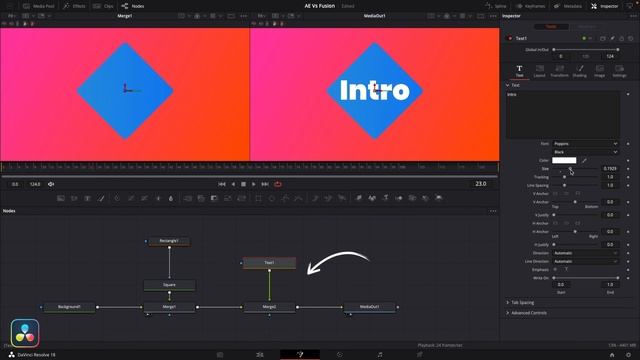
Task: Add a Rectangle mask from the toolbar
Action: [258, 198]
